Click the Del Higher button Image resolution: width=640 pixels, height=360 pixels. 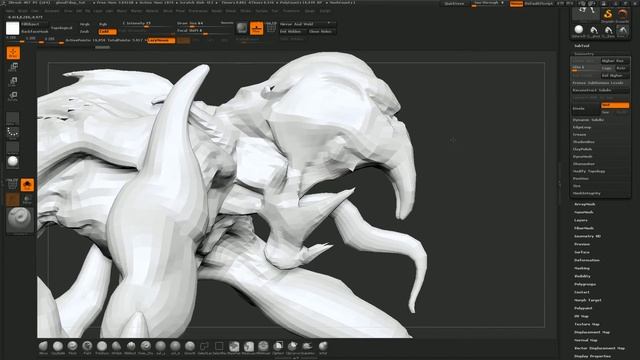[x=615, y=76]
